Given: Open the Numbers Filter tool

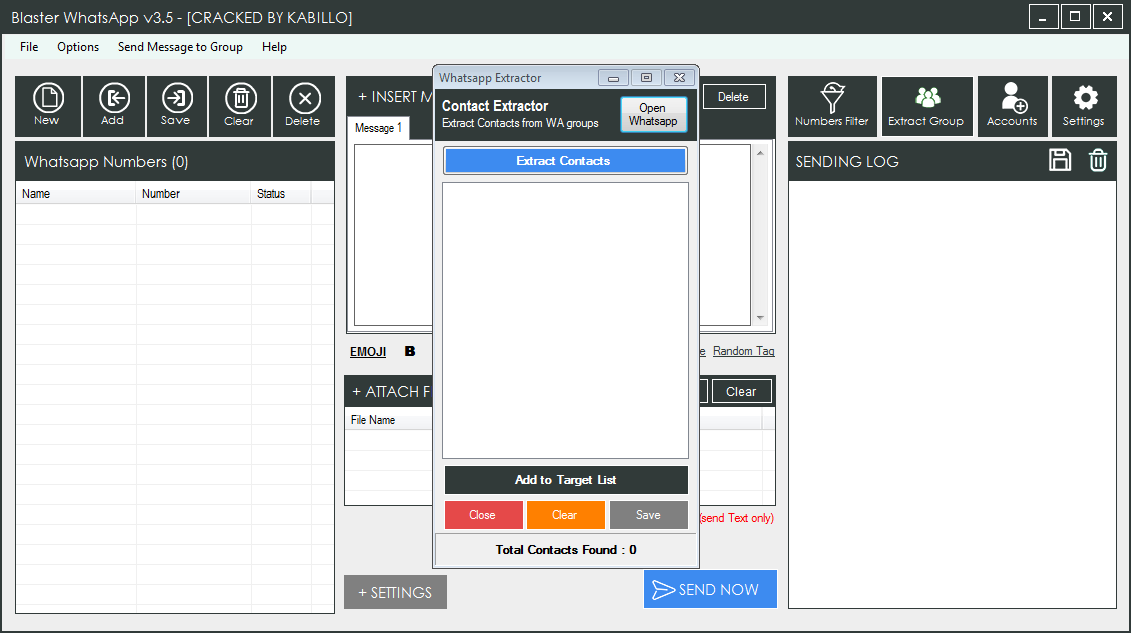Looking at the screenshot, I should point(832,106).
